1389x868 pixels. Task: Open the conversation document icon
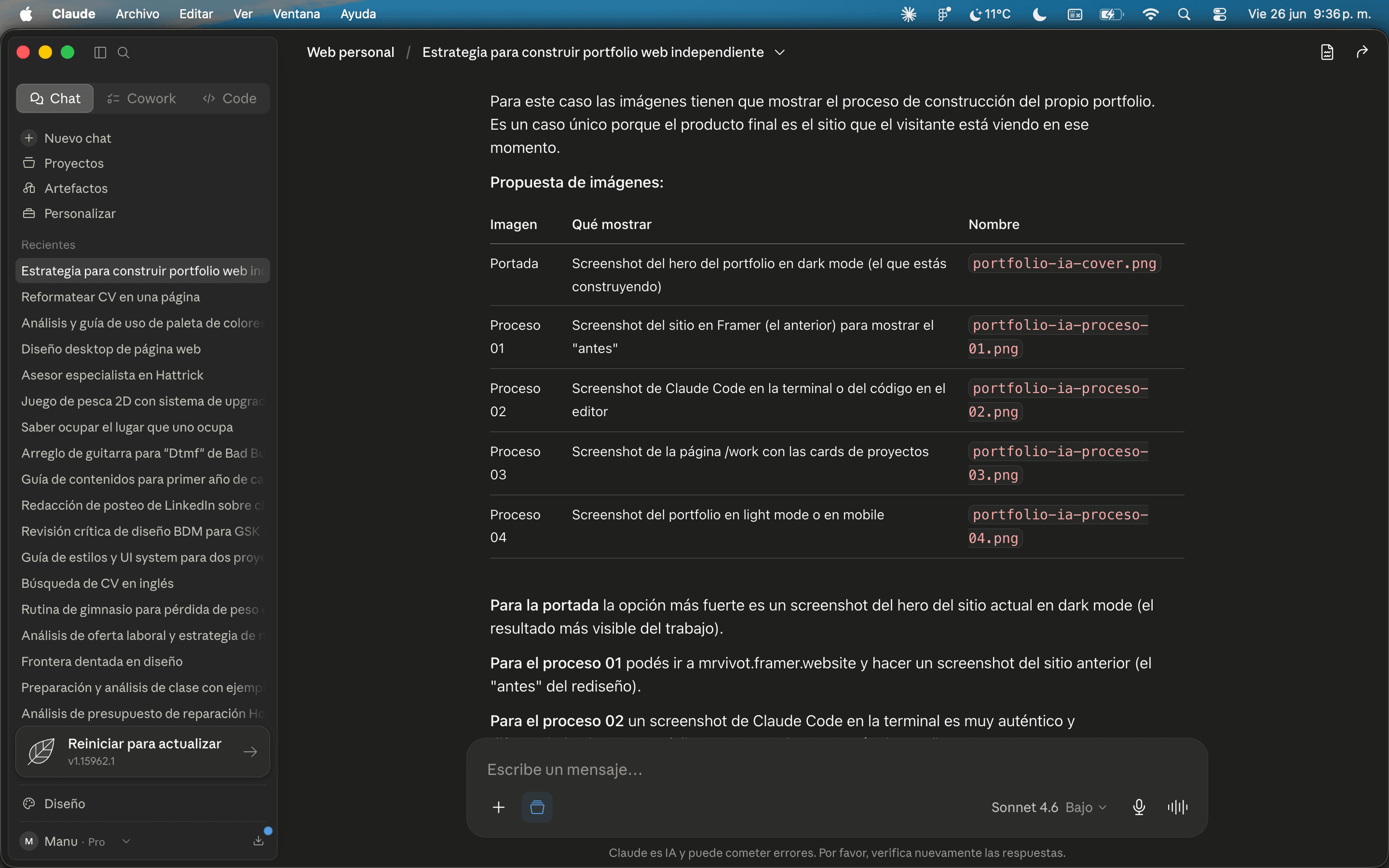(1327, 52)
